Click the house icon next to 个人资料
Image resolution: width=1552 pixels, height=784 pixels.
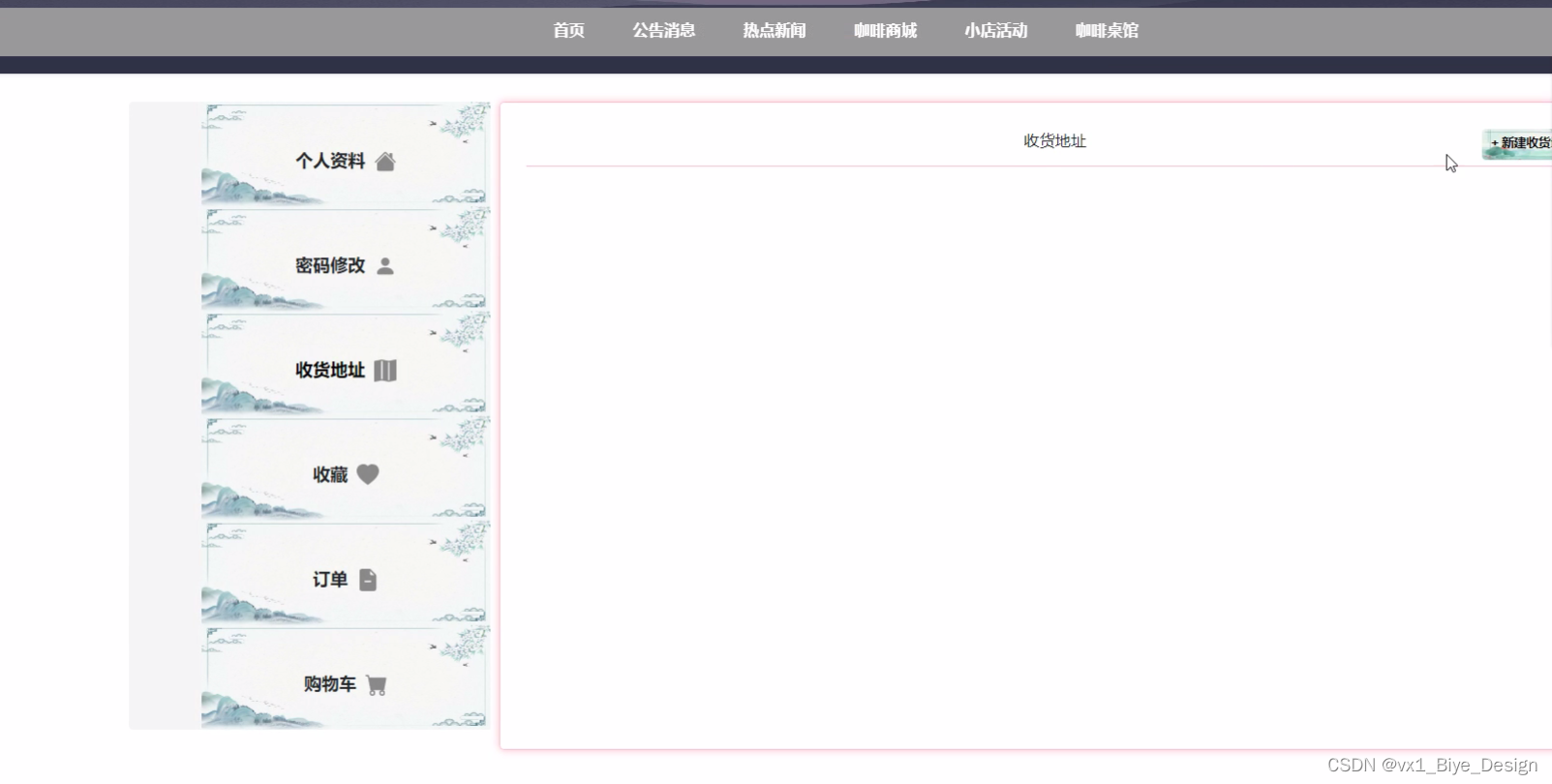click(385, 162)
